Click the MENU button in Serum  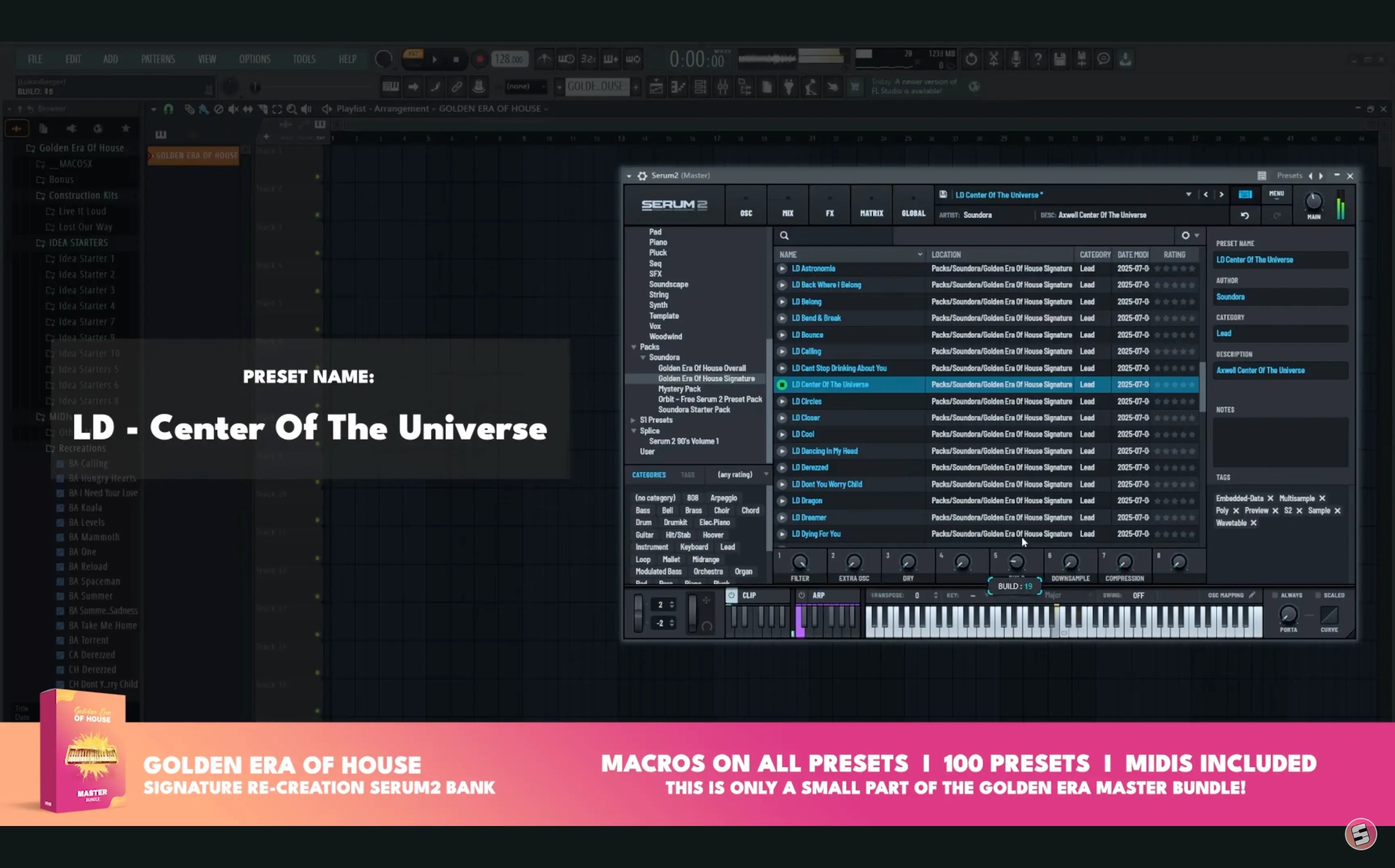1276,195
